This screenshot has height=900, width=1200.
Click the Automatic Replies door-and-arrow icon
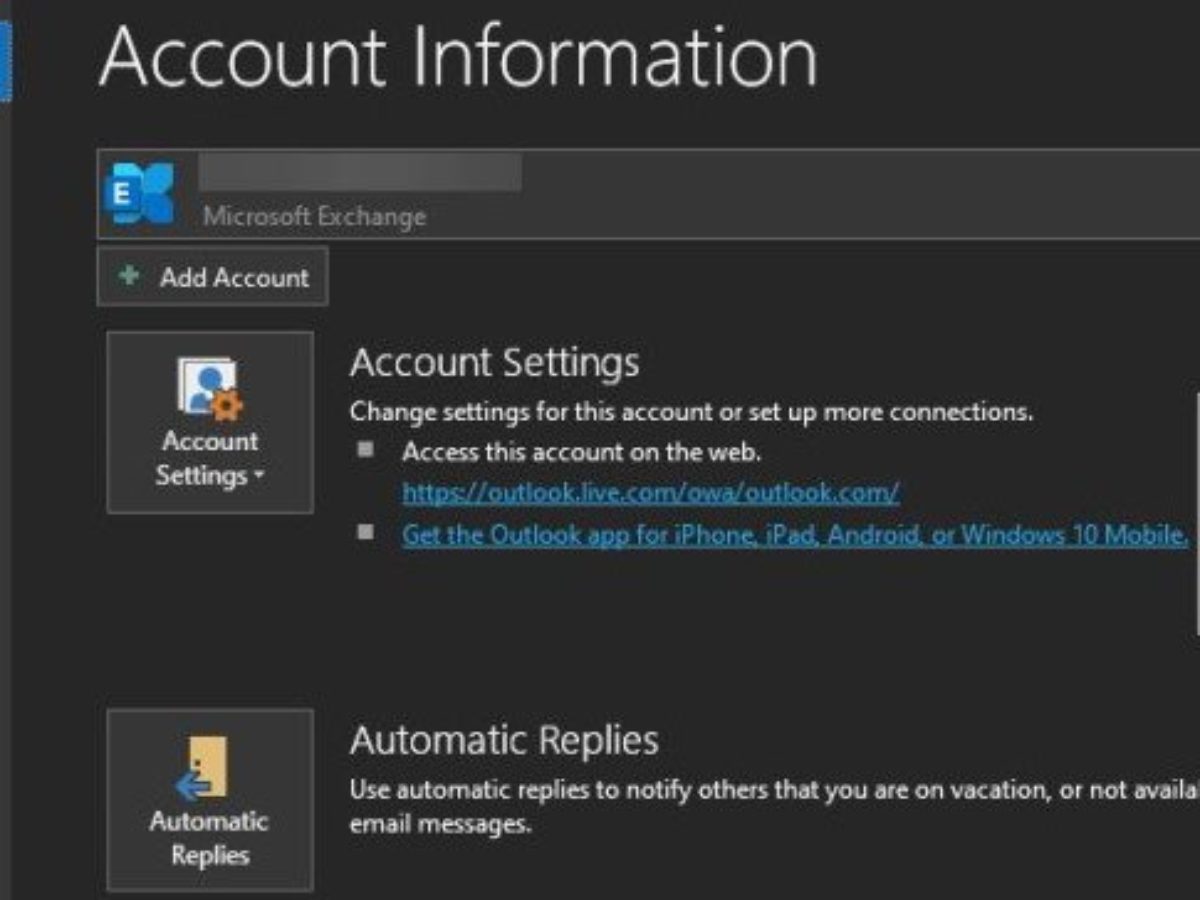[x=204, y=768]
